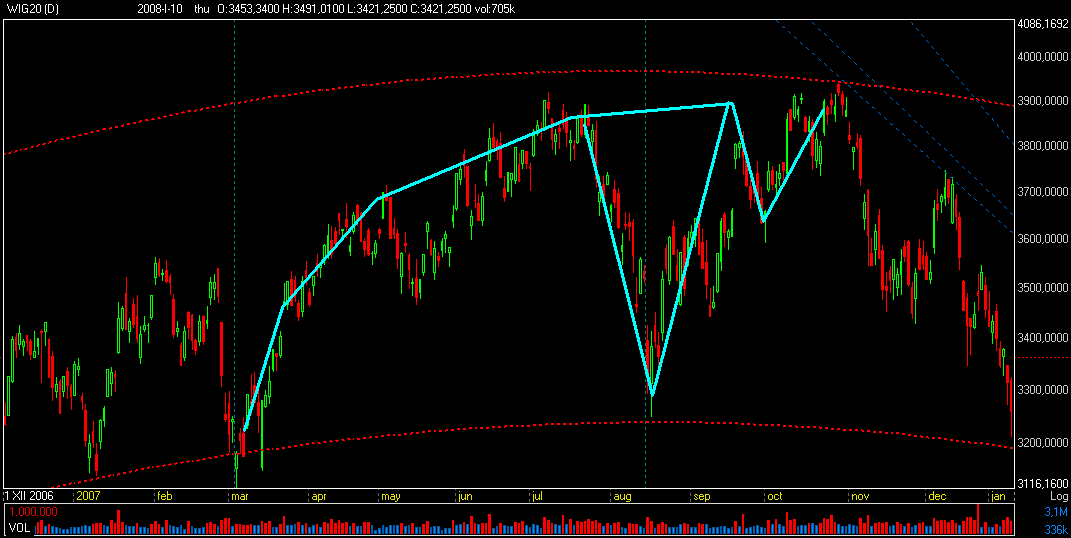Click the vol:705k header value
The width and height of the screenshot is (1071, 538).
click(x=497, y=10)
